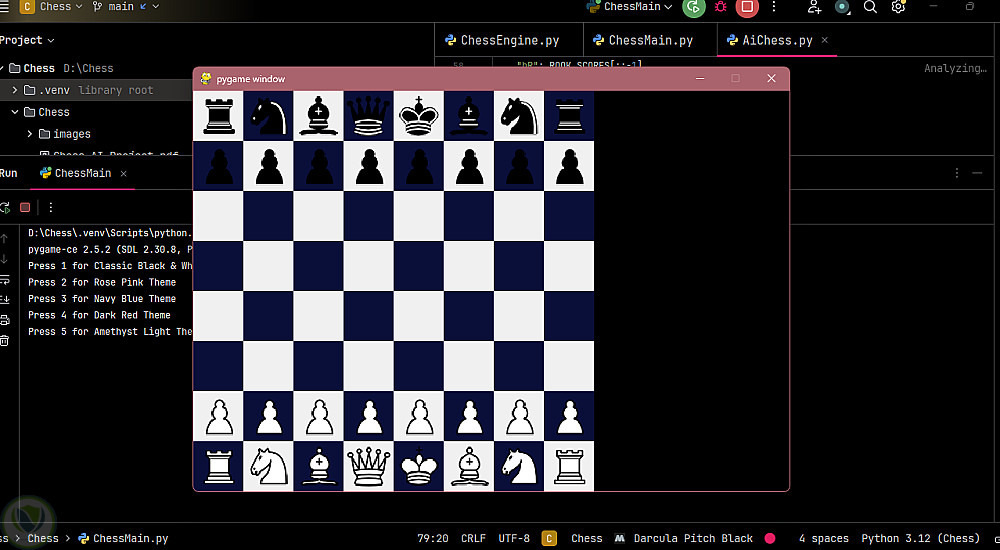The height and width of the screenshot is (550, 1000).
Task: Click the print icon in the console gutter
Action: (x=4, y=320)
